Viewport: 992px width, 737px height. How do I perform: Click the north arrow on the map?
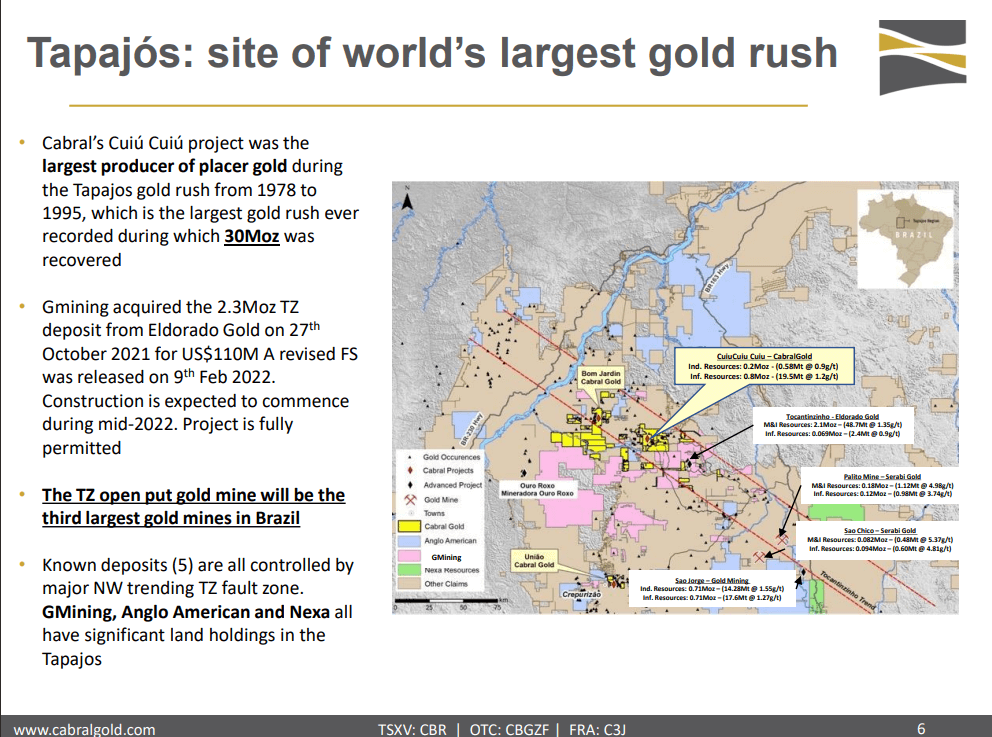(407, 200)
